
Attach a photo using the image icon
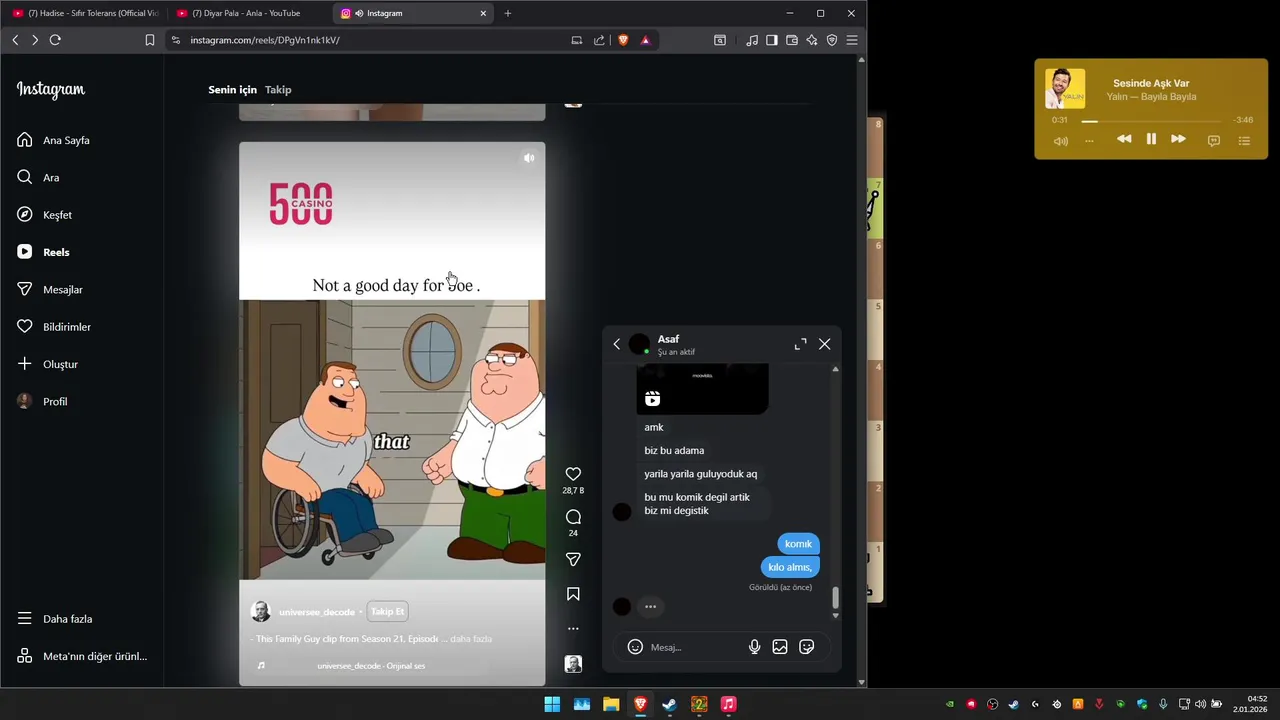(x=780, y=647)
